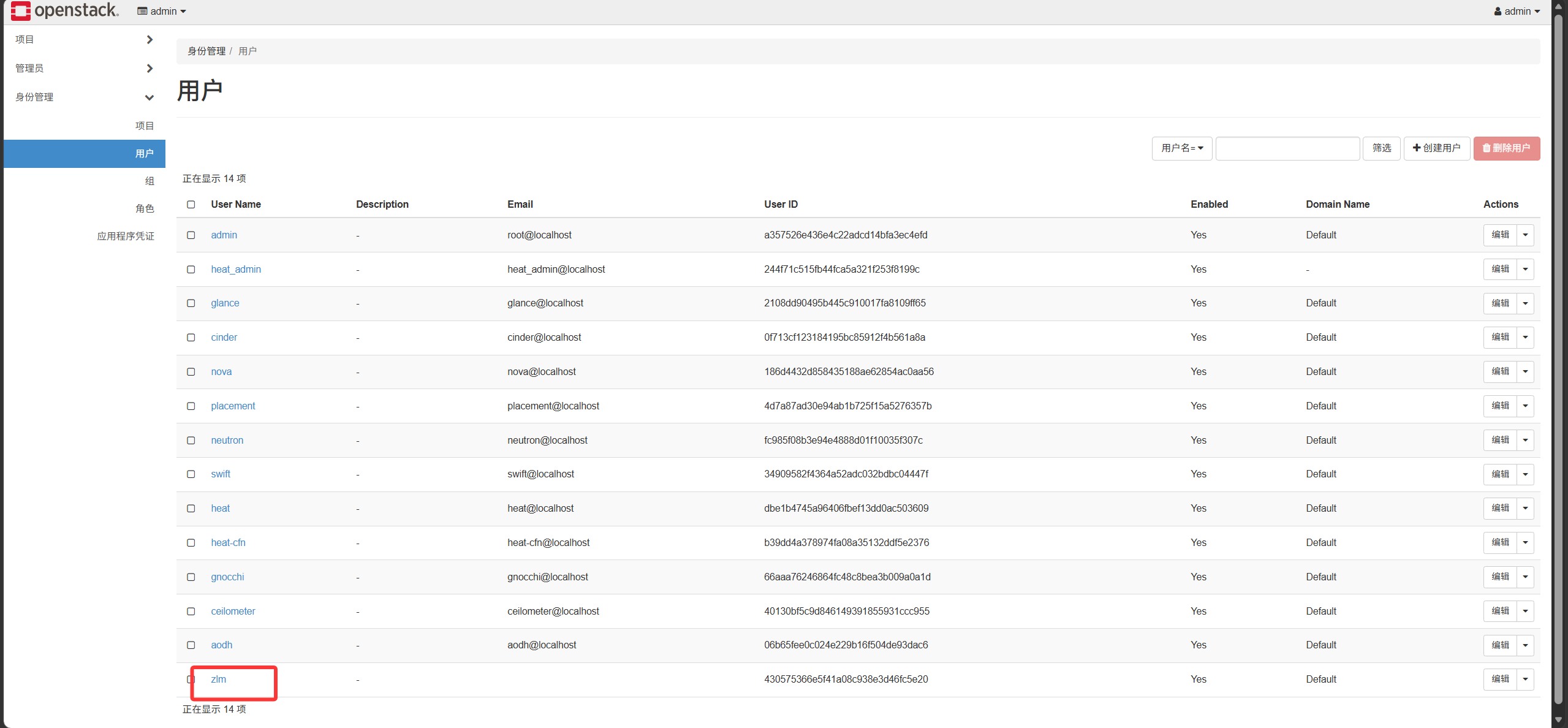Screen dimensions: 1568x728
Task: Open the admin user link
Action: (224, 235)
